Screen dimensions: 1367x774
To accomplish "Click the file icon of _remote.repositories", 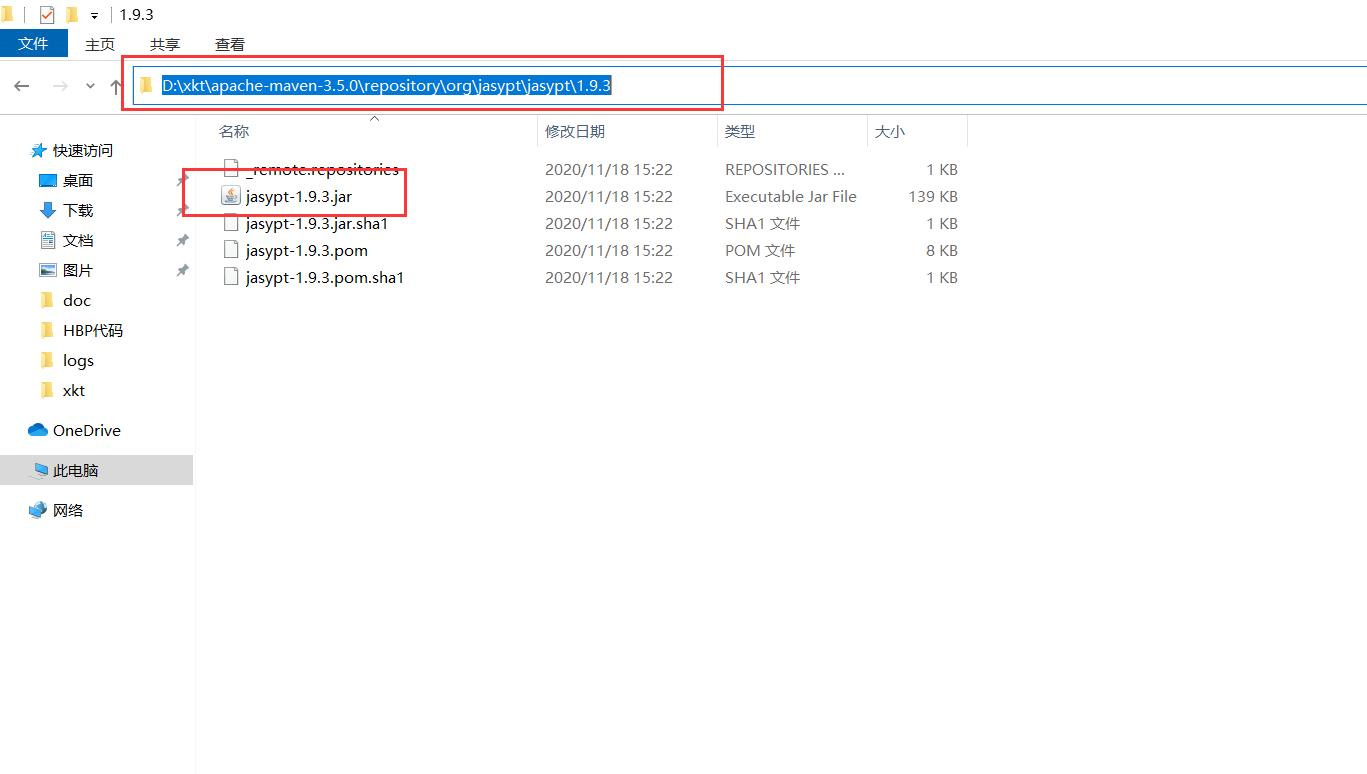I will (x=231, y=169).
